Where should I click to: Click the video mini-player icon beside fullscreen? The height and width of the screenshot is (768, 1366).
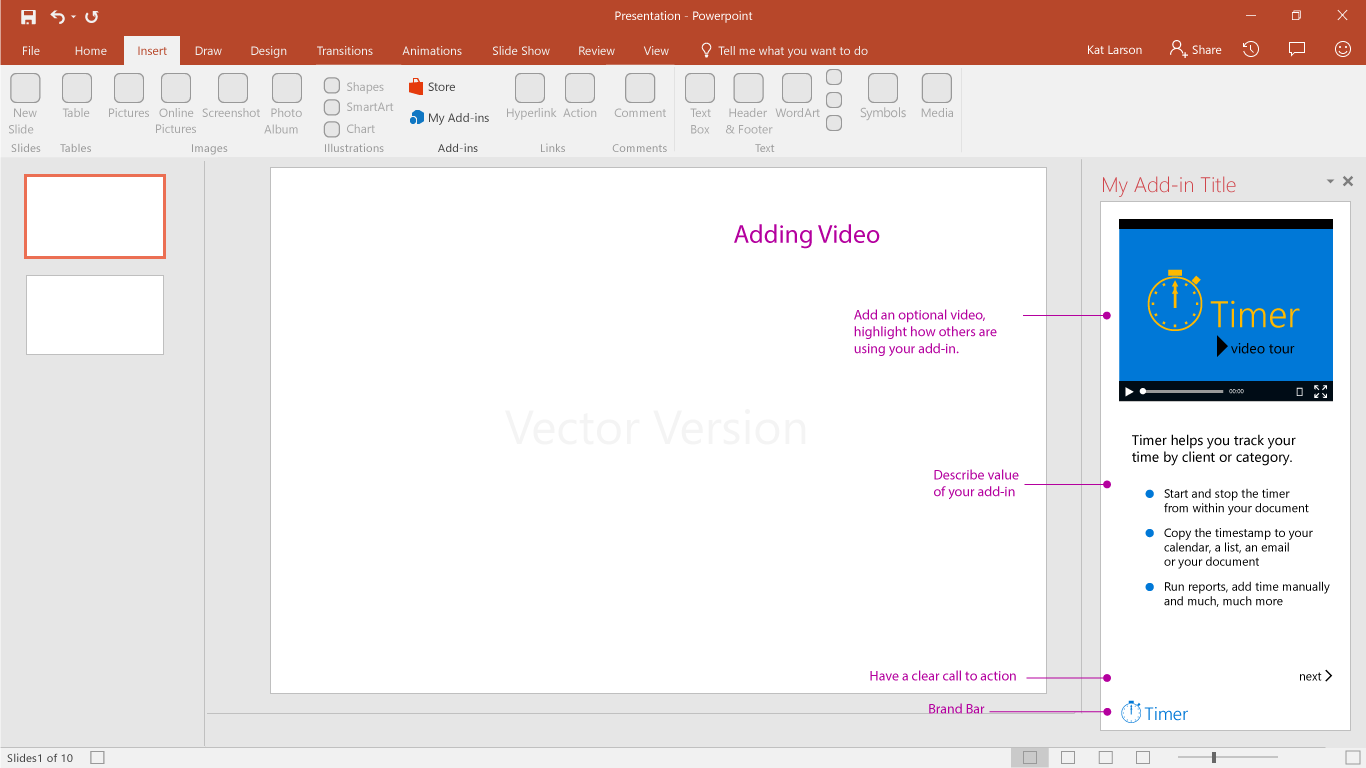(x=1299, y=392)
